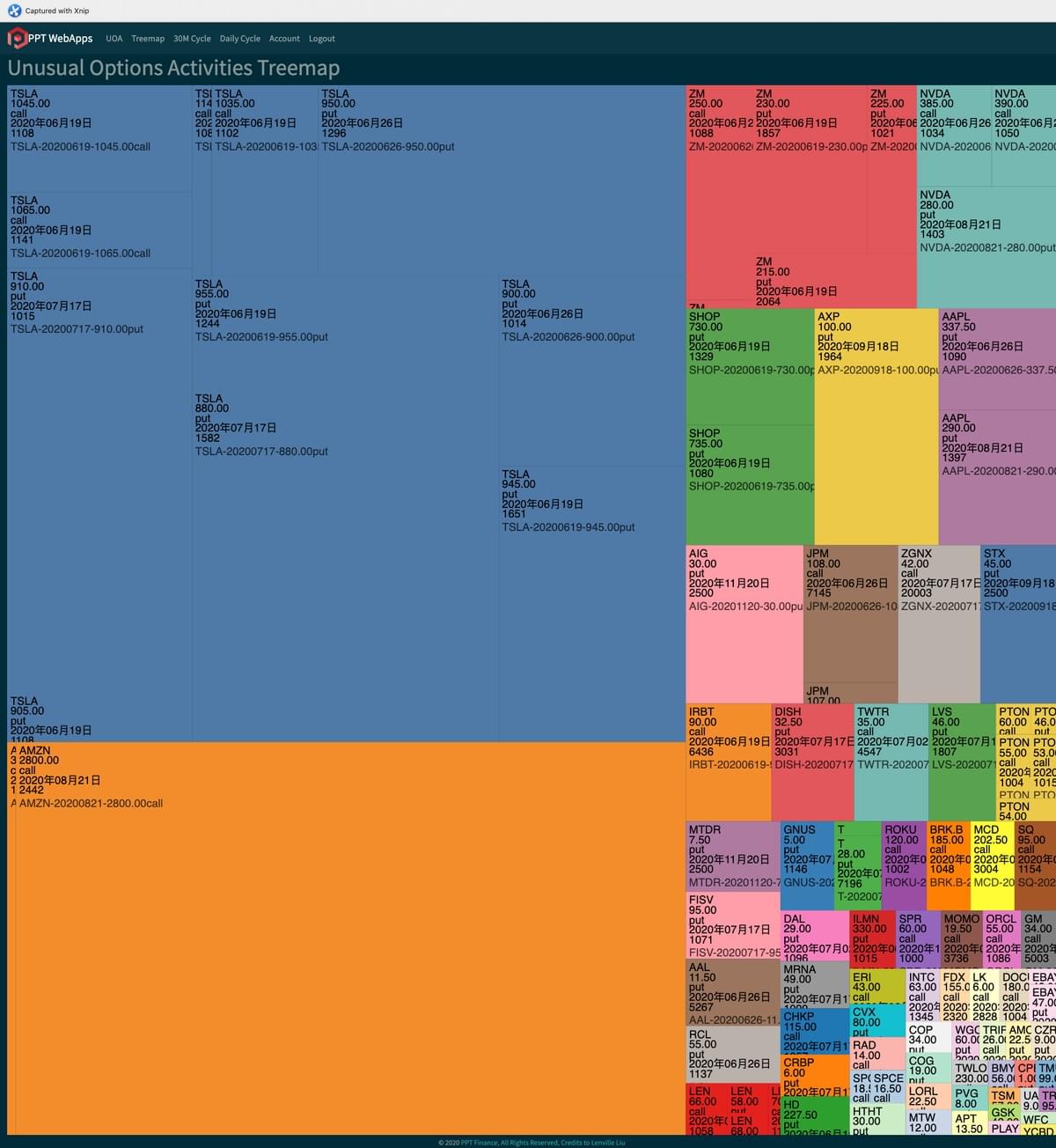Click TSLA-20200626-950.00put label
Screen dimensions: 1056x1148
tap(388, 147)
